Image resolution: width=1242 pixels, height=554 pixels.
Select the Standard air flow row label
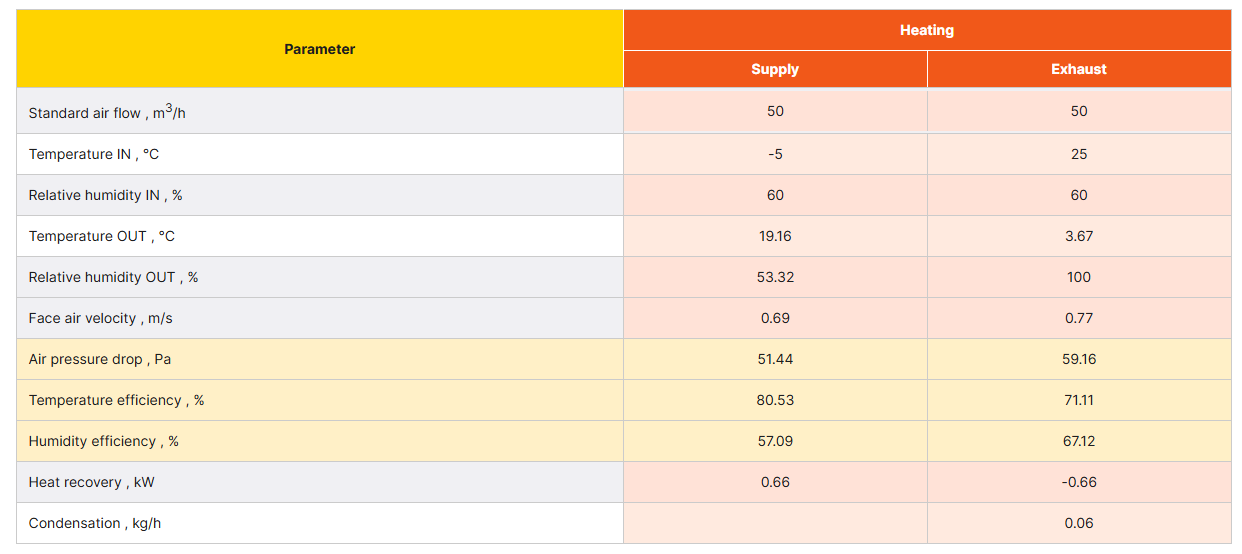[107, 112]
